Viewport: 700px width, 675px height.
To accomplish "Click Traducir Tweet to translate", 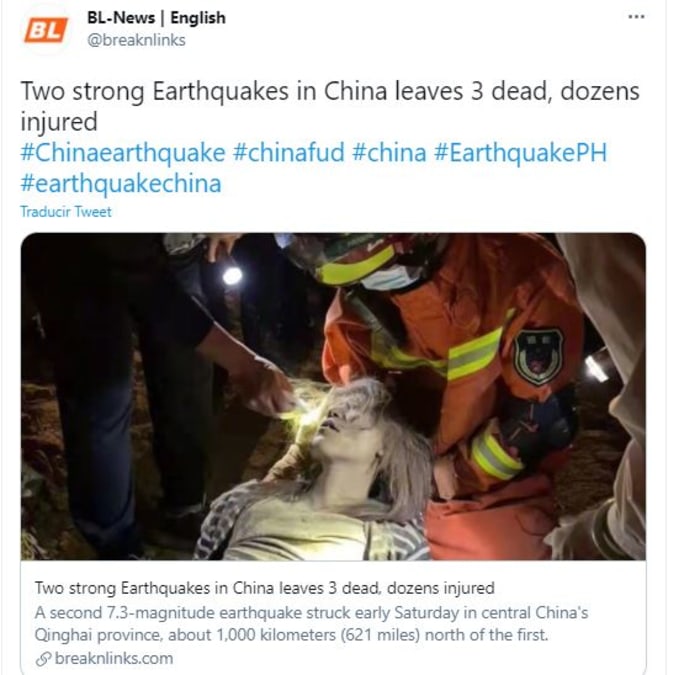I will tap(66, 212).
